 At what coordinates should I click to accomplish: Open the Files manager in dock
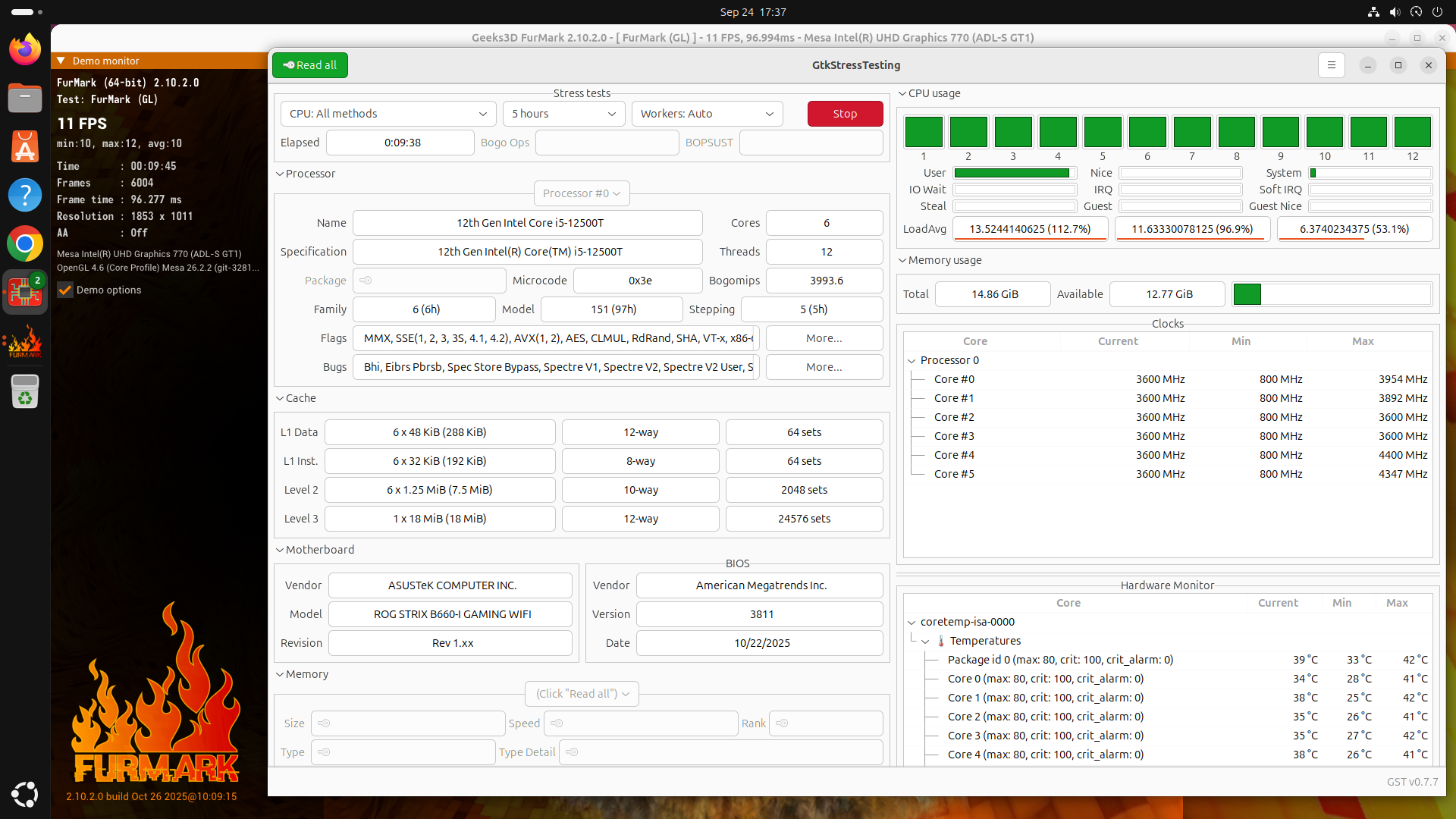(x=25, y=98)
